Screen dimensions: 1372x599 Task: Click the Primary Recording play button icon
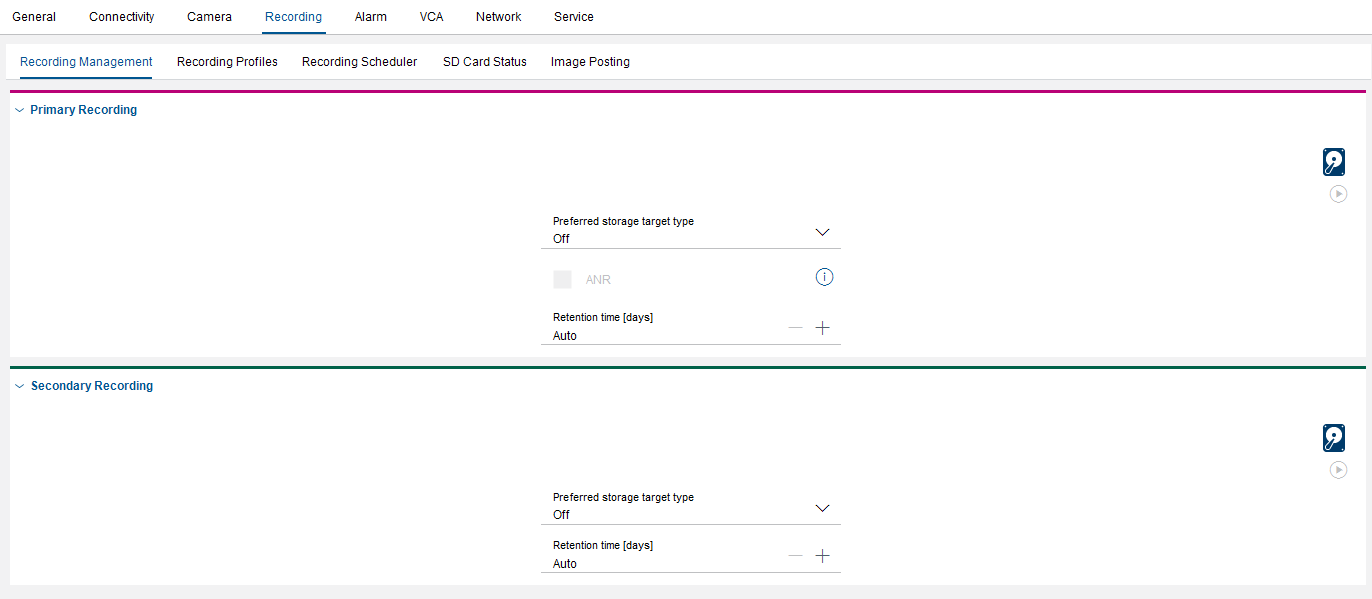click(x=1338, y=194)
